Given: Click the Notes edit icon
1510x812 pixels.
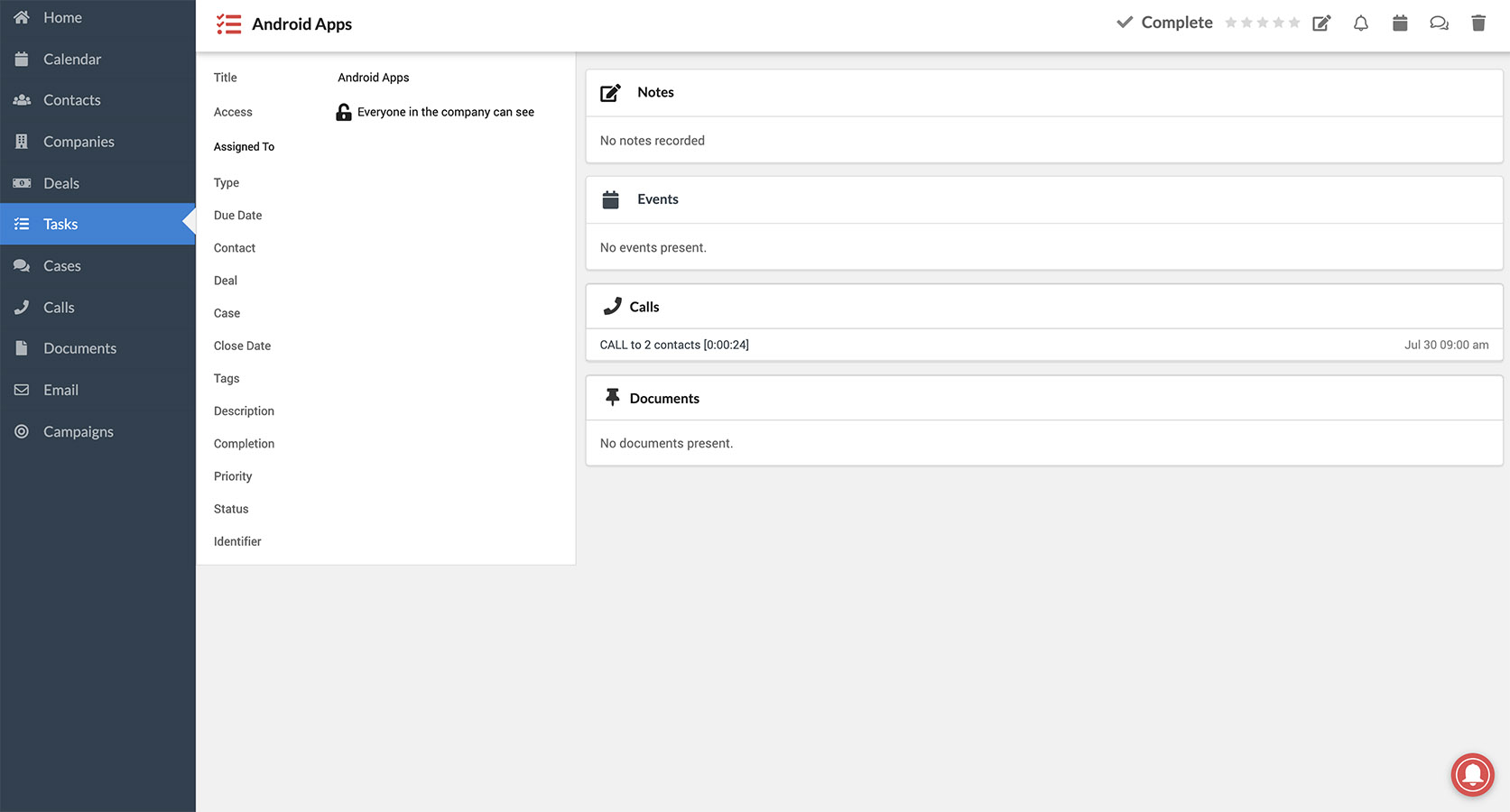Looking at the screenshot, I should tap(611, 92).
